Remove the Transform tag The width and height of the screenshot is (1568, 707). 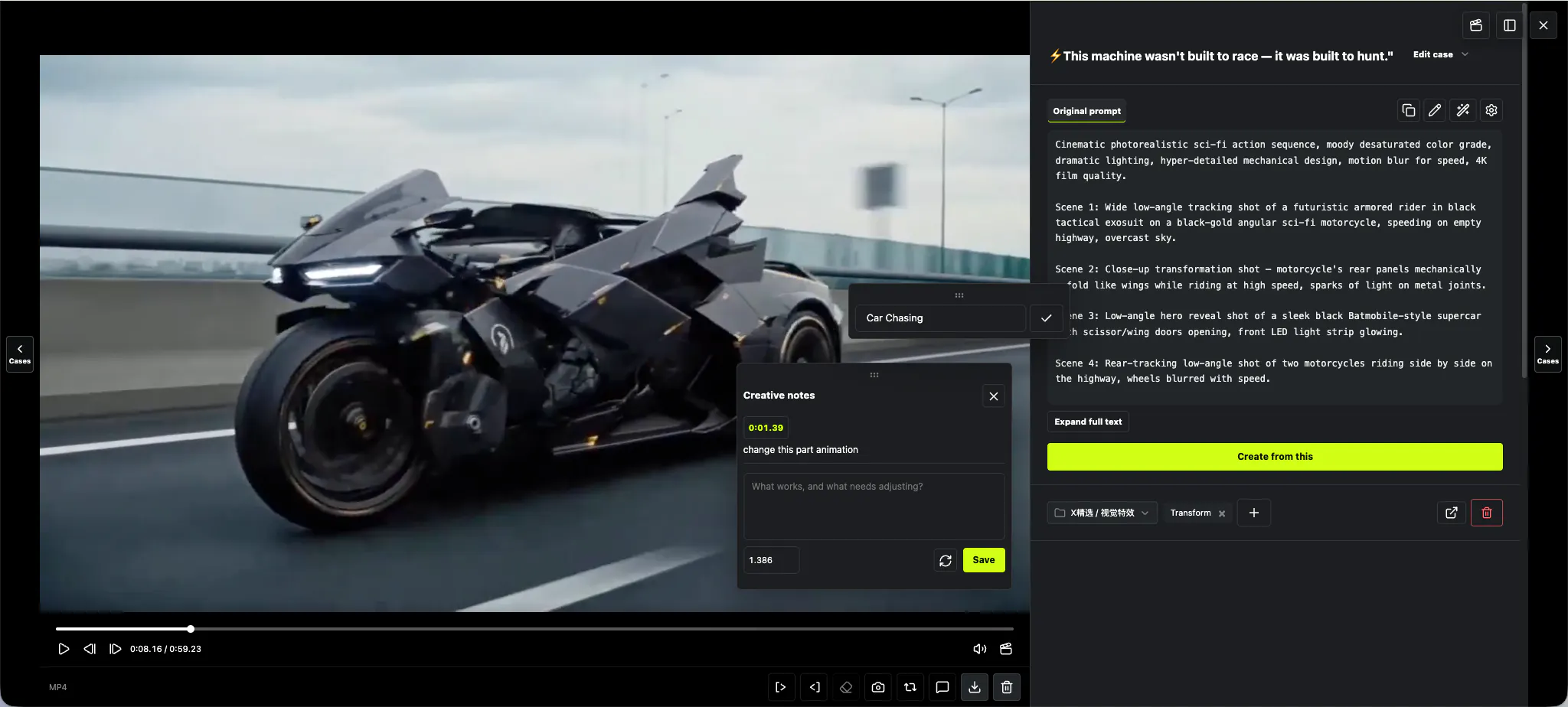1222,513
